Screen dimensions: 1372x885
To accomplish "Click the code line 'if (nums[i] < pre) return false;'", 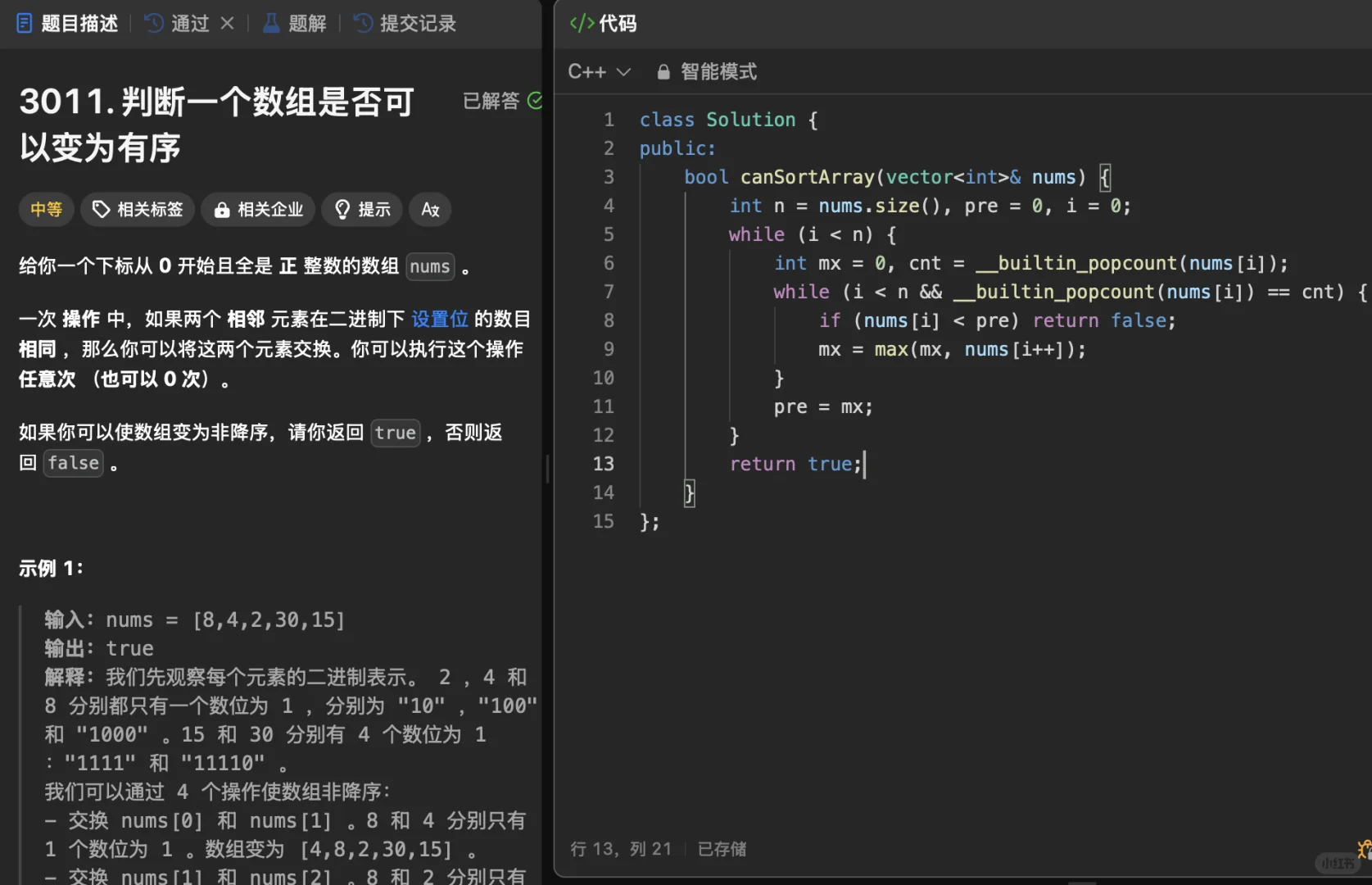I will point(997,320).
